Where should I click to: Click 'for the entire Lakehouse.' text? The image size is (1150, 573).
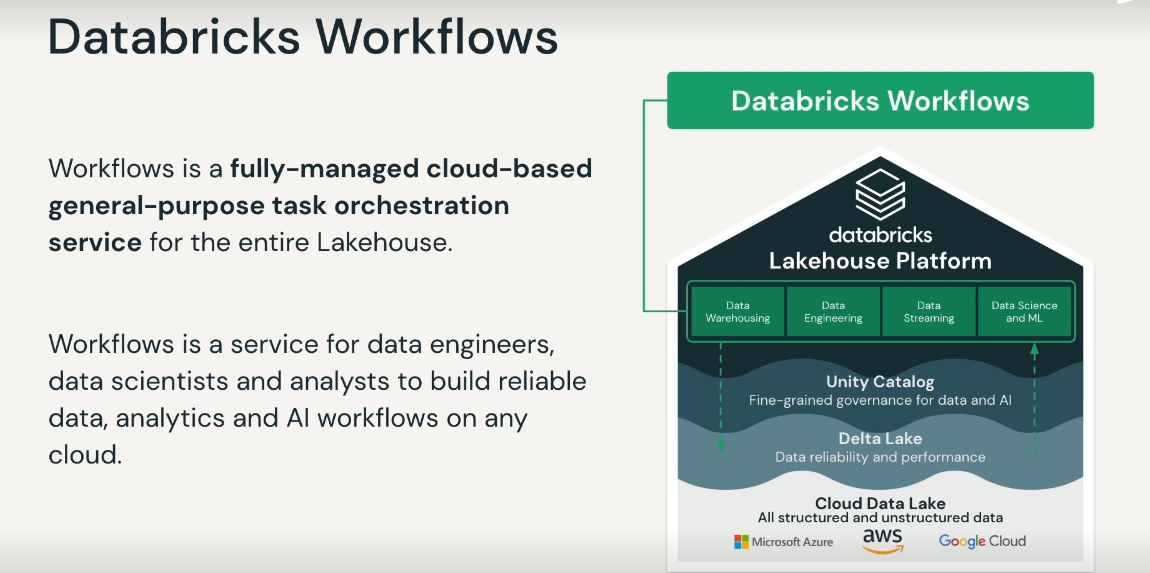[301, 243]
